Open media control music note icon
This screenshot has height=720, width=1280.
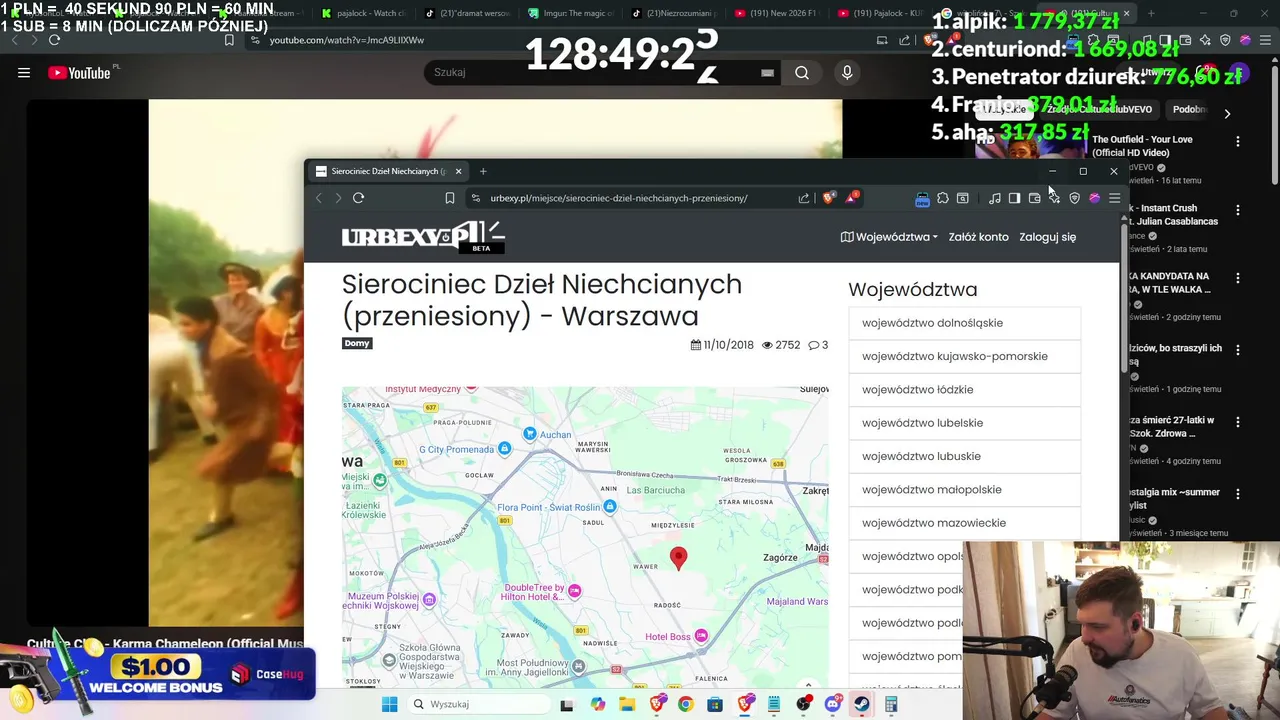pos(994,198)
